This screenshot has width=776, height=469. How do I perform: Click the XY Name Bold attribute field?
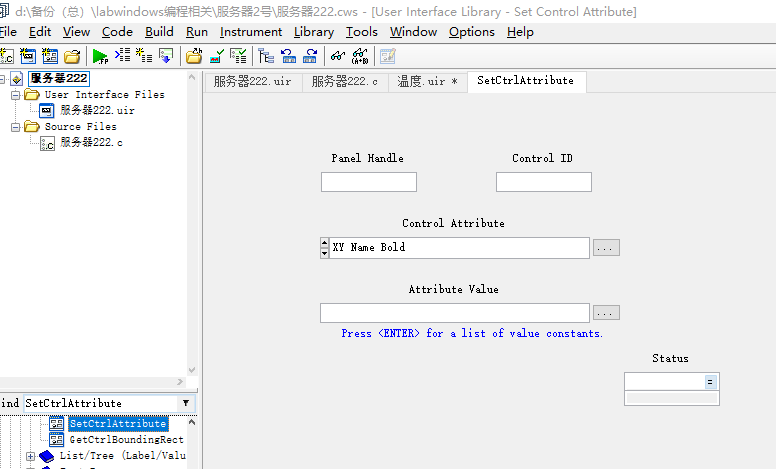(459, 248)
